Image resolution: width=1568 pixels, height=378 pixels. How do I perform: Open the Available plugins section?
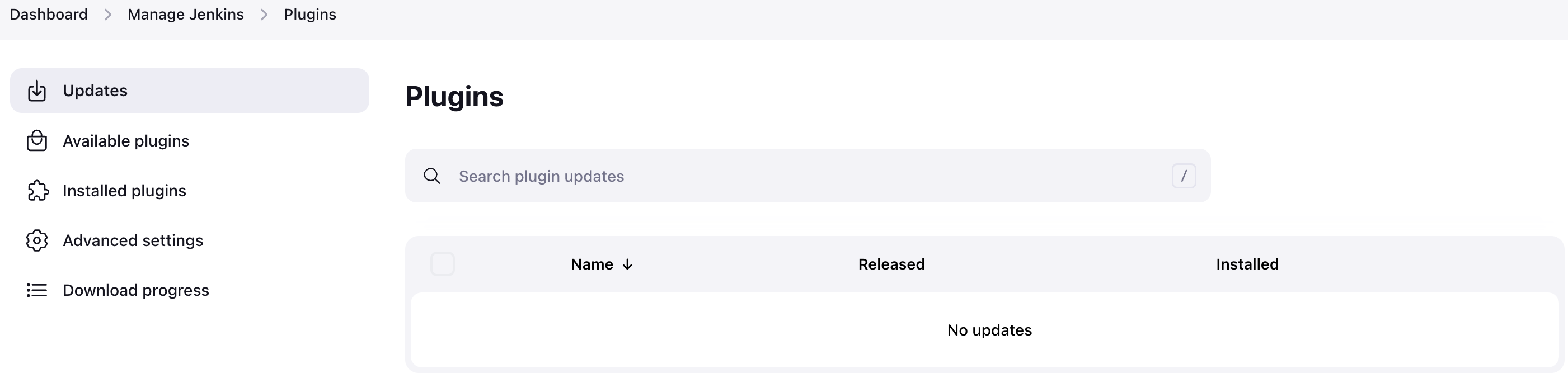[125, 140]
